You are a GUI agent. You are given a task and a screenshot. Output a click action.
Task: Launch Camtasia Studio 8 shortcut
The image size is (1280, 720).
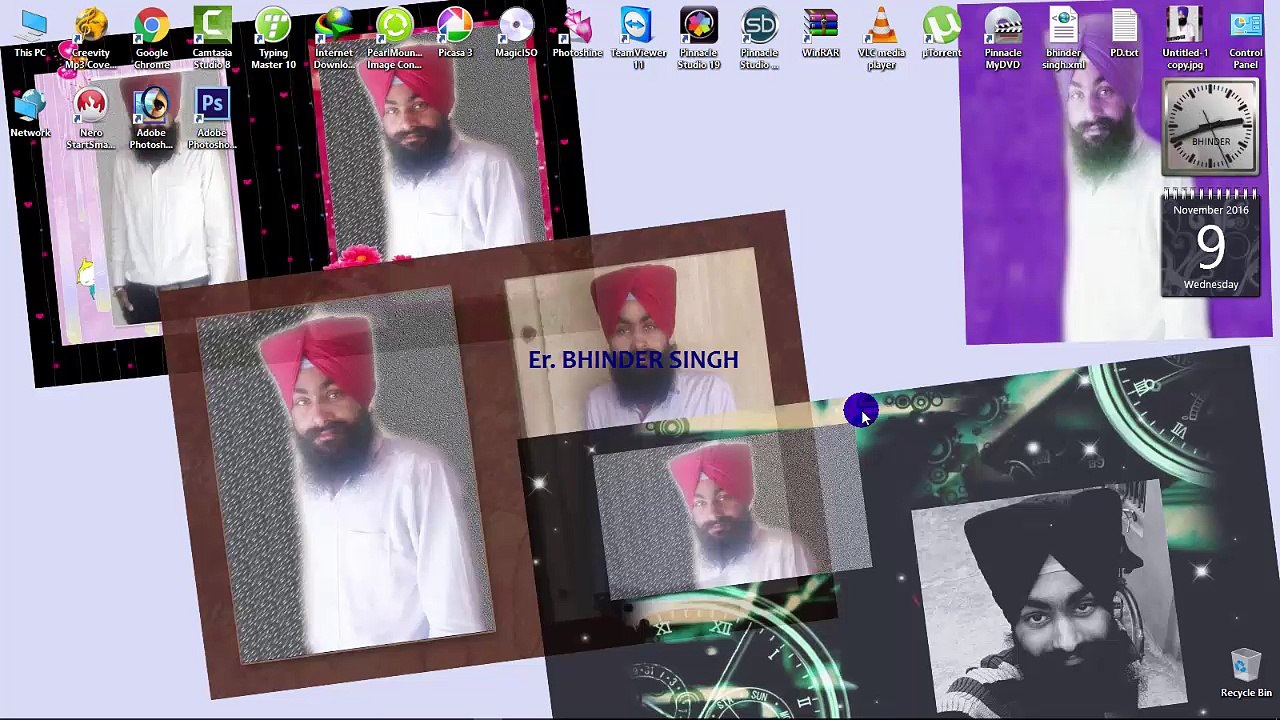click(212, 39)
